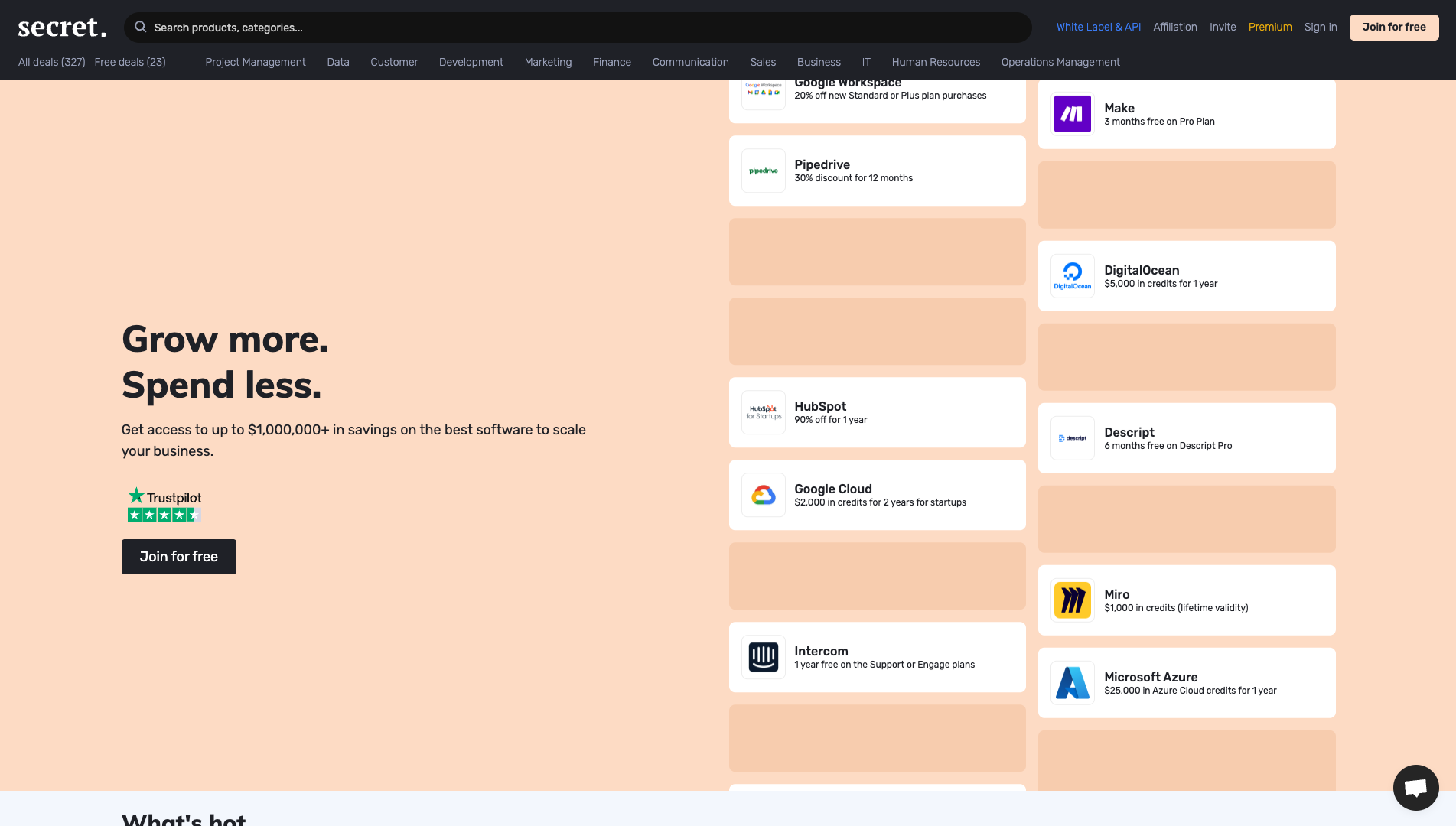The height and width of the screenshot is (826, 1456).
Task: Open the Make deal title
Action: pyautogui.click(x=1119, y=108)
